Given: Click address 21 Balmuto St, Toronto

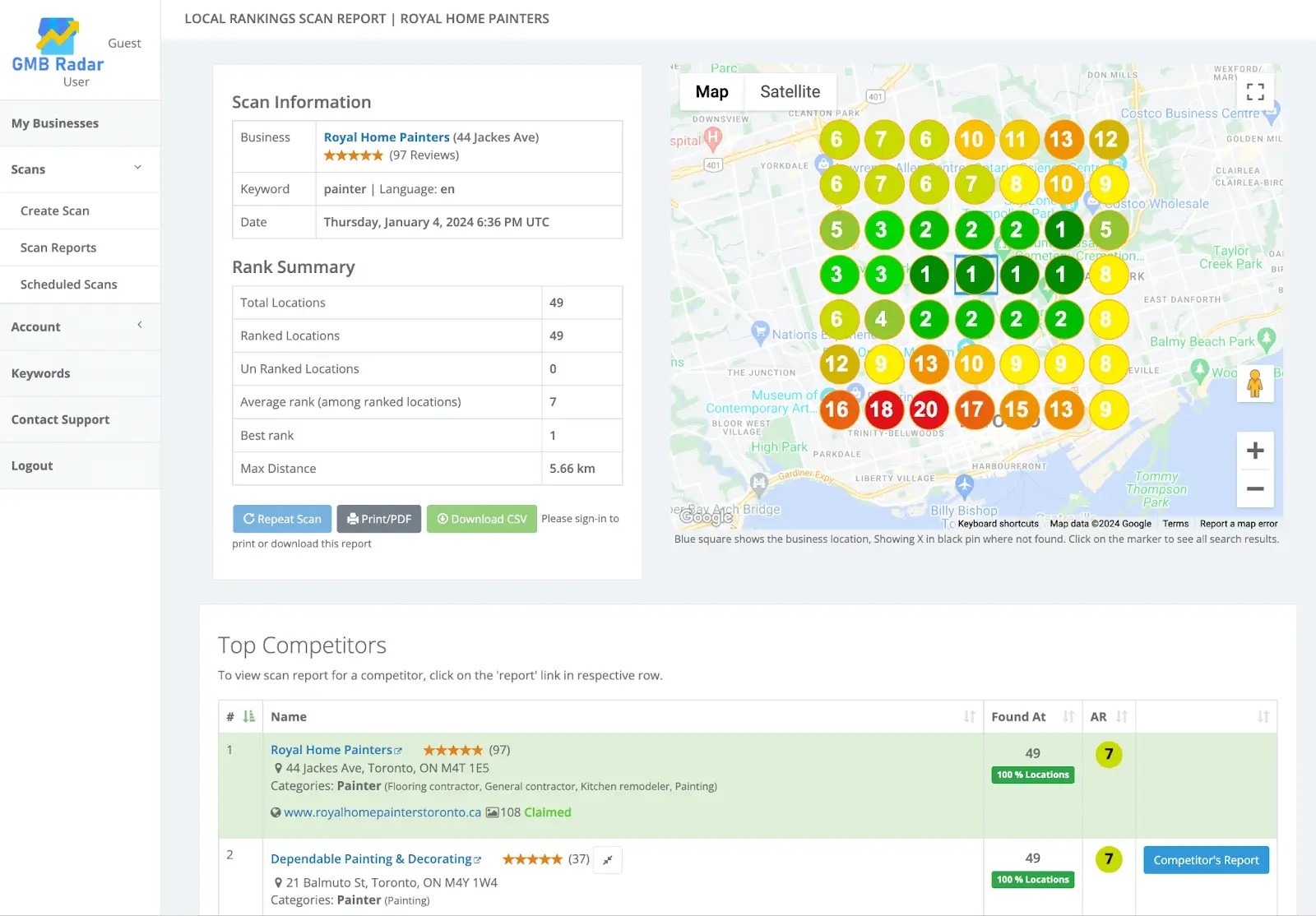Looking at the screenshot, I should click(392, 883).
